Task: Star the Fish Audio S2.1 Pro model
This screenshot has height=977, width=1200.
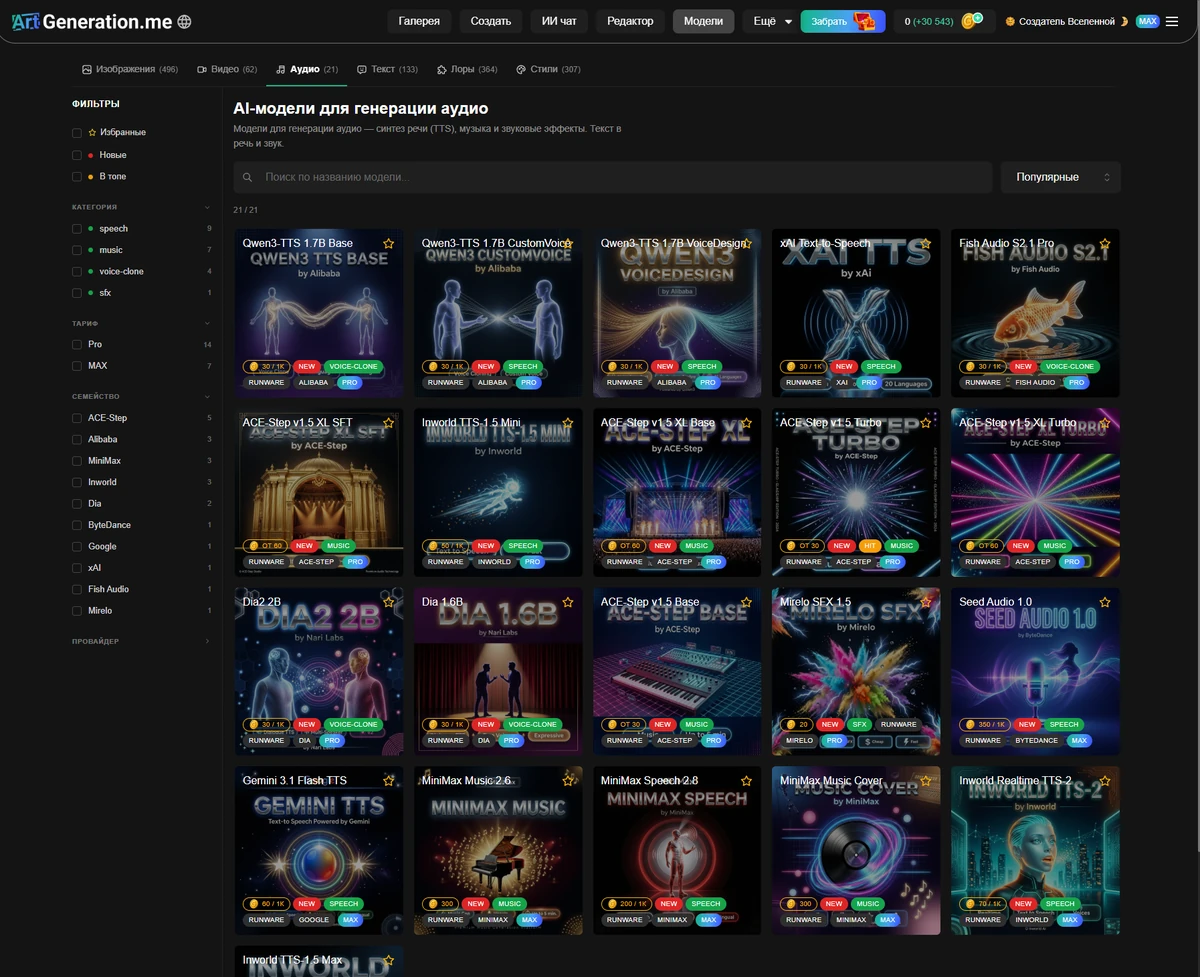Action: point(1105,243)
